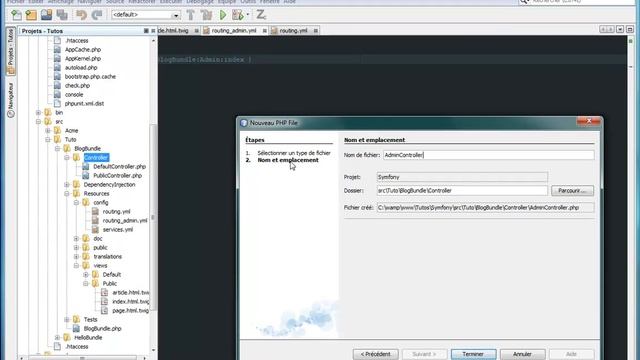The width and height of the screenshot is (640, 360).
Task: Select the highlighted Controller folder
Action: point(96,158)
